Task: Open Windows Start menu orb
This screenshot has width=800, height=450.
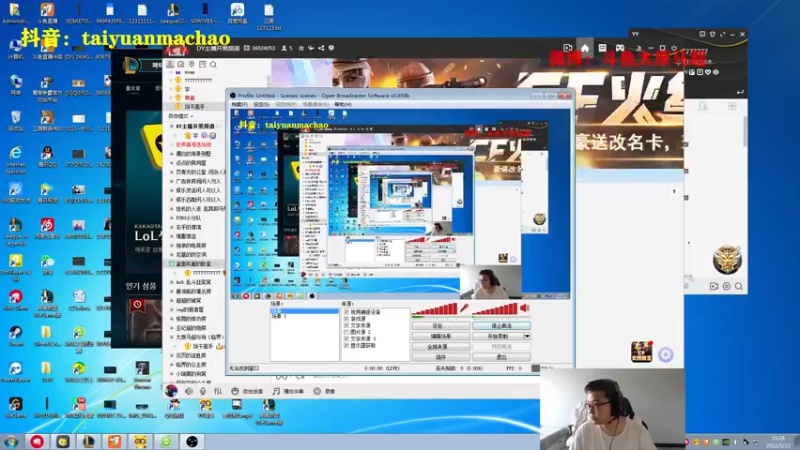Action: 11,441
